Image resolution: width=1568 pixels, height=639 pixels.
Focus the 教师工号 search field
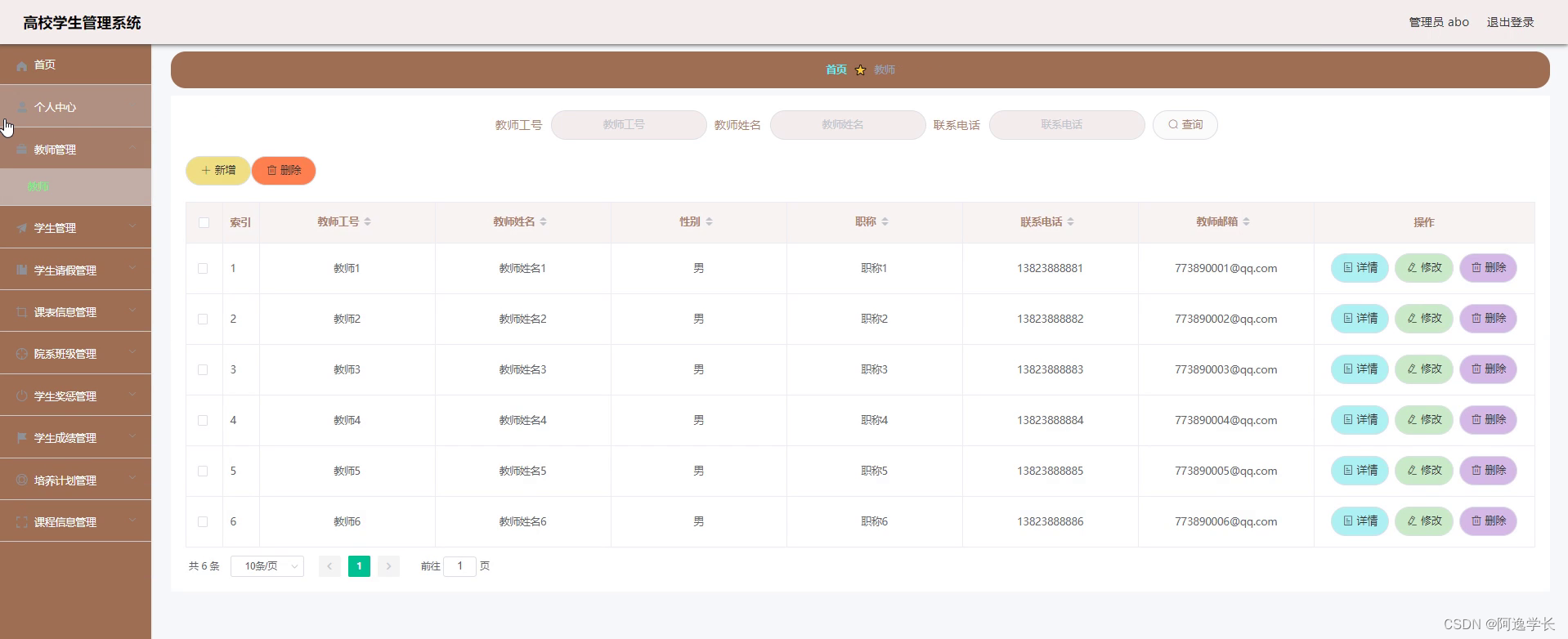tap(629, 125)
